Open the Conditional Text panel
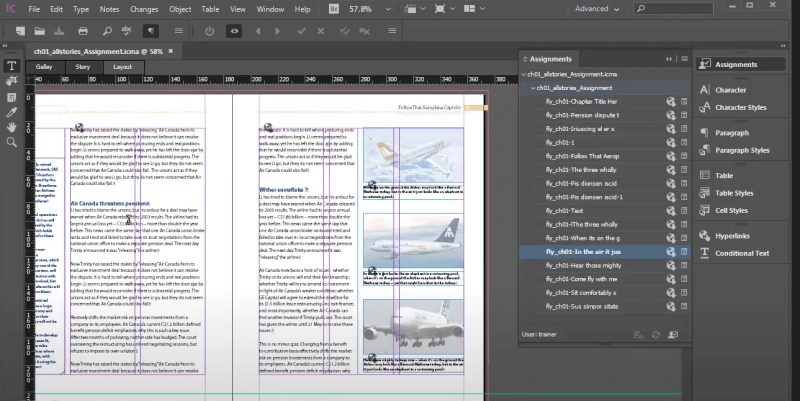800x401 pixels. click(741, 254)
